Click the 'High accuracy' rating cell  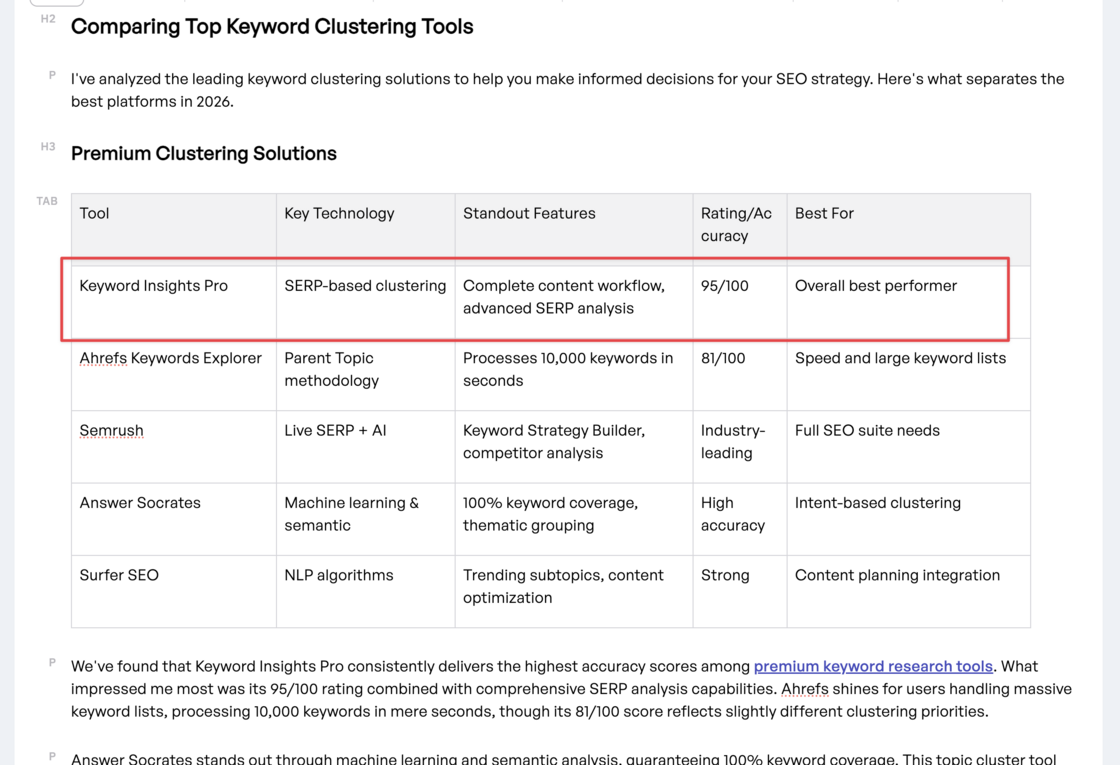[x=740, y=519]
